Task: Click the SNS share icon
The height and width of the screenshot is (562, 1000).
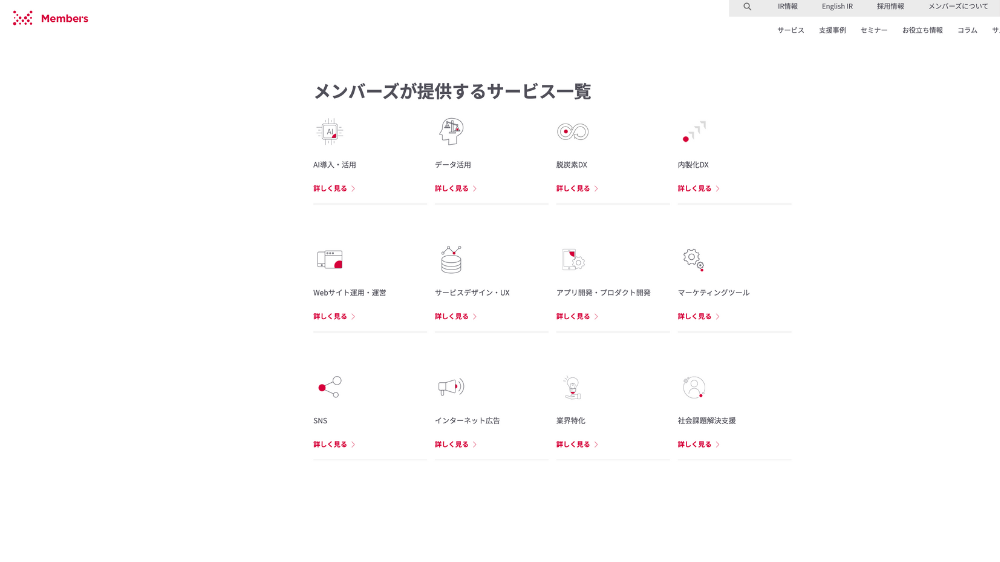Action: (329, 387)
